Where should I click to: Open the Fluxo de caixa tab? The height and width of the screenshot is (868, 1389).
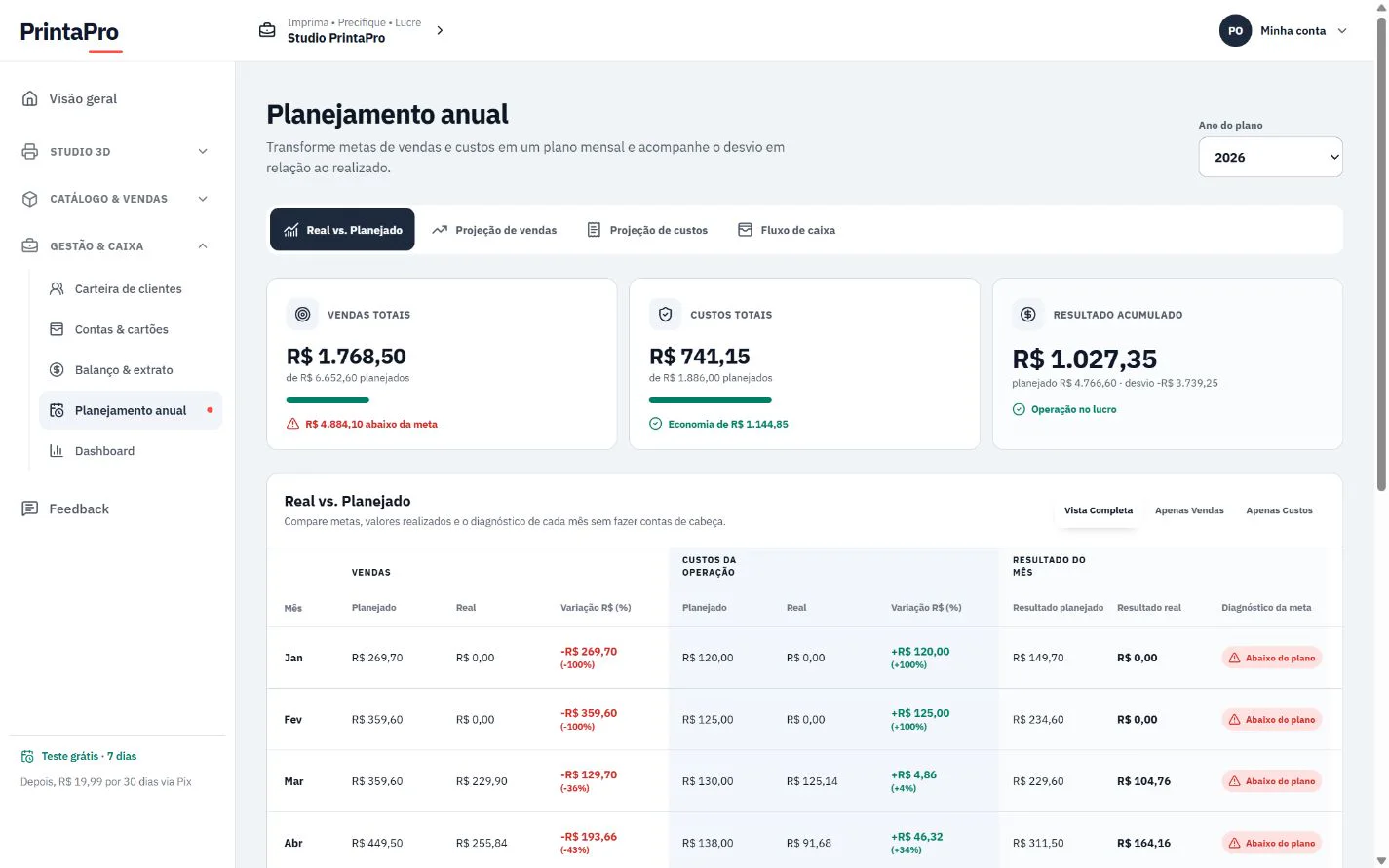787,230
